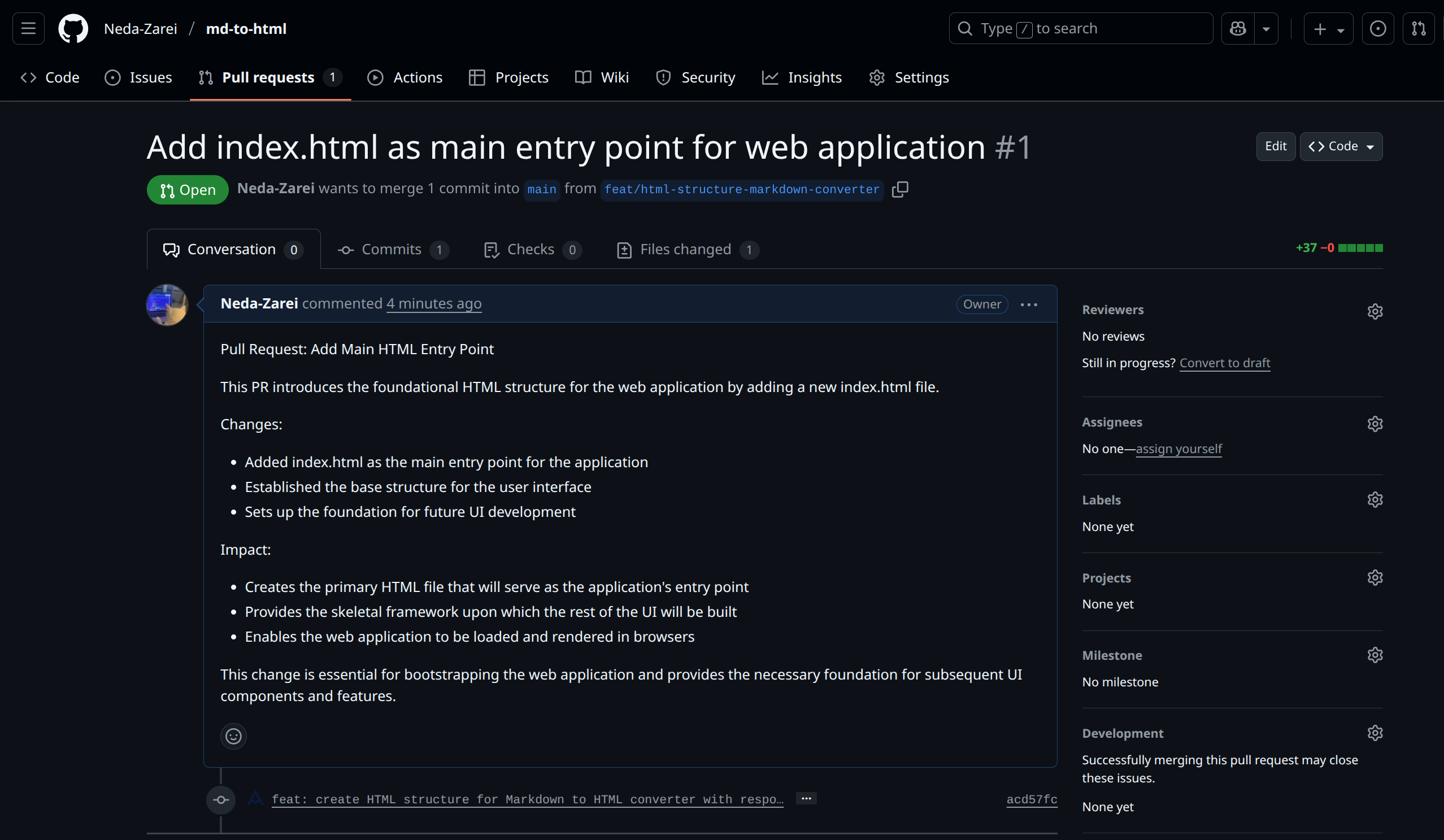1444x840 pixels.
Task: Expand the Code dropdown button
Action: [x=1341, y=147]
